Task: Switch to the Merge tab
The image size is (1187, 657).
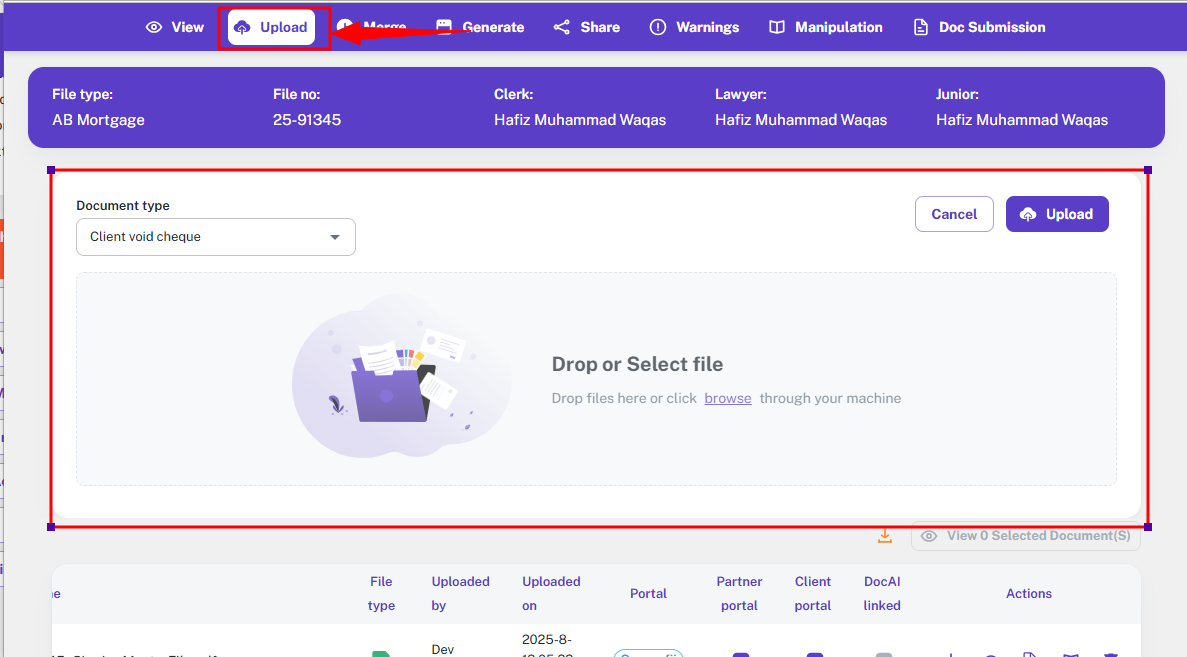Action: click(371, 27)
